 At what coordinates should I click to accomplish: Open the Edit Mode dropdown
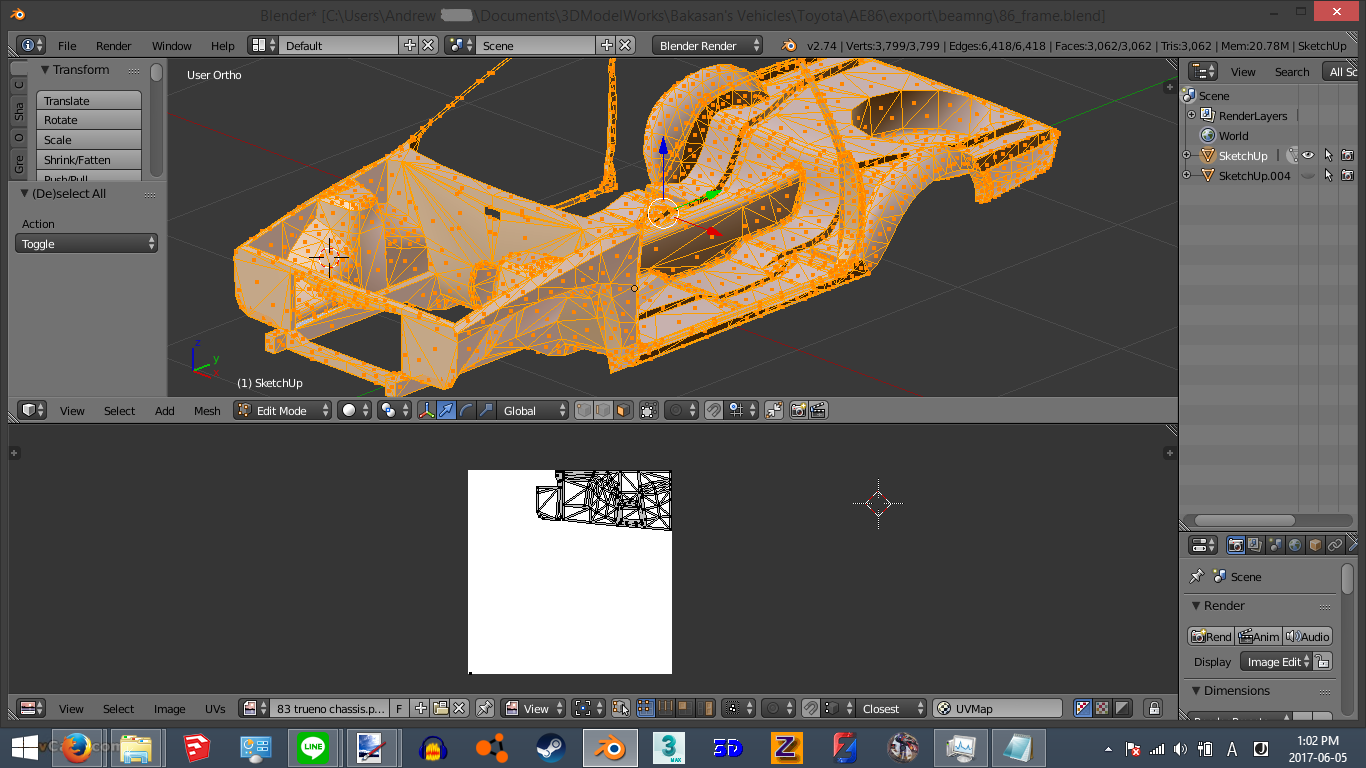tap(283, 411)
